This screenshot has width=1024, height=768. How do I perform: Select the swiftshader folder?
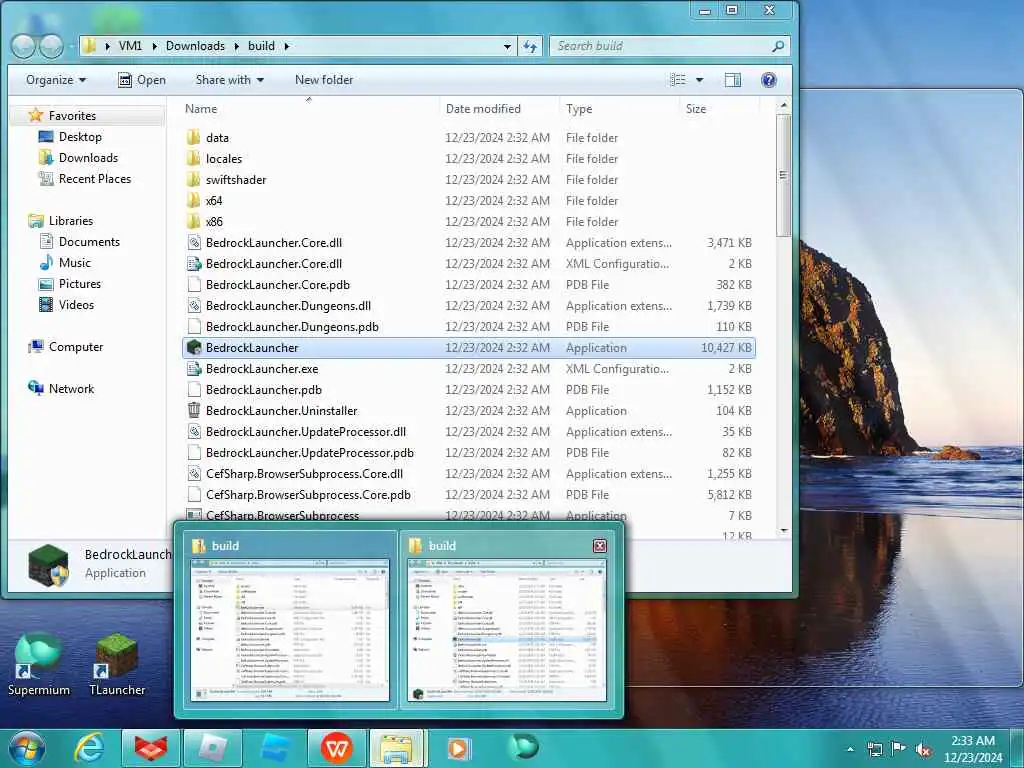click(469, 180)
